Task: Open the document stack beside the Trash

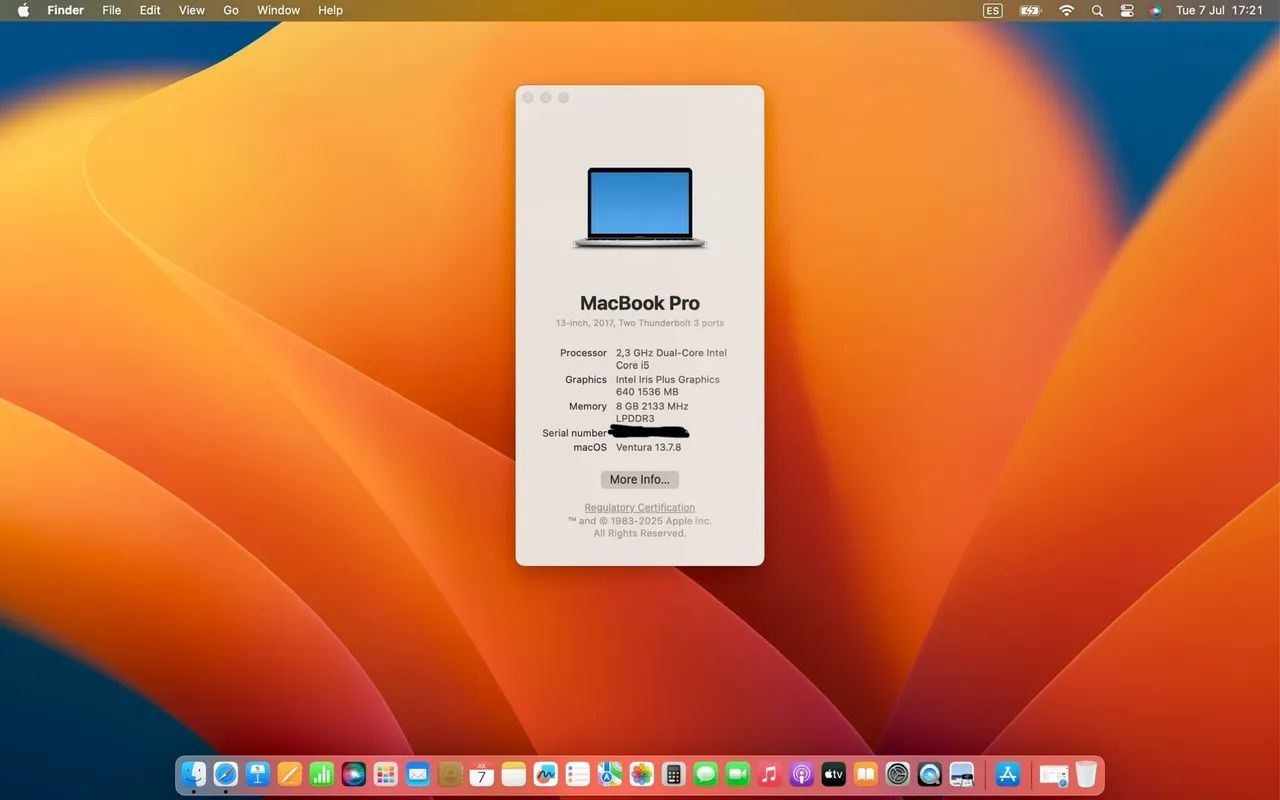Action: 1054,774
